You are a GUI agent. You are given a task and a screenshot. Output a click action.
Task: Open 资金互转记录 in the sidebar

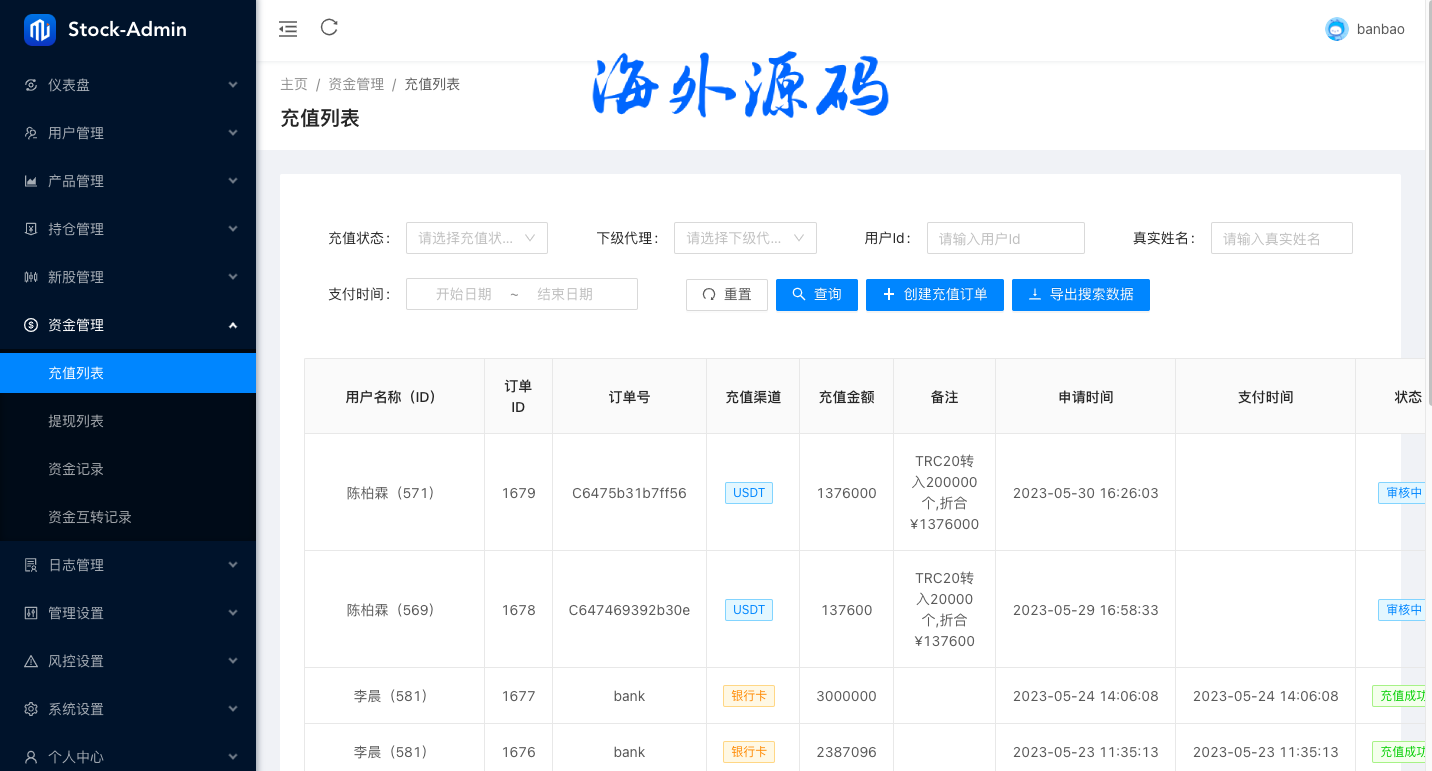[90, 517]
